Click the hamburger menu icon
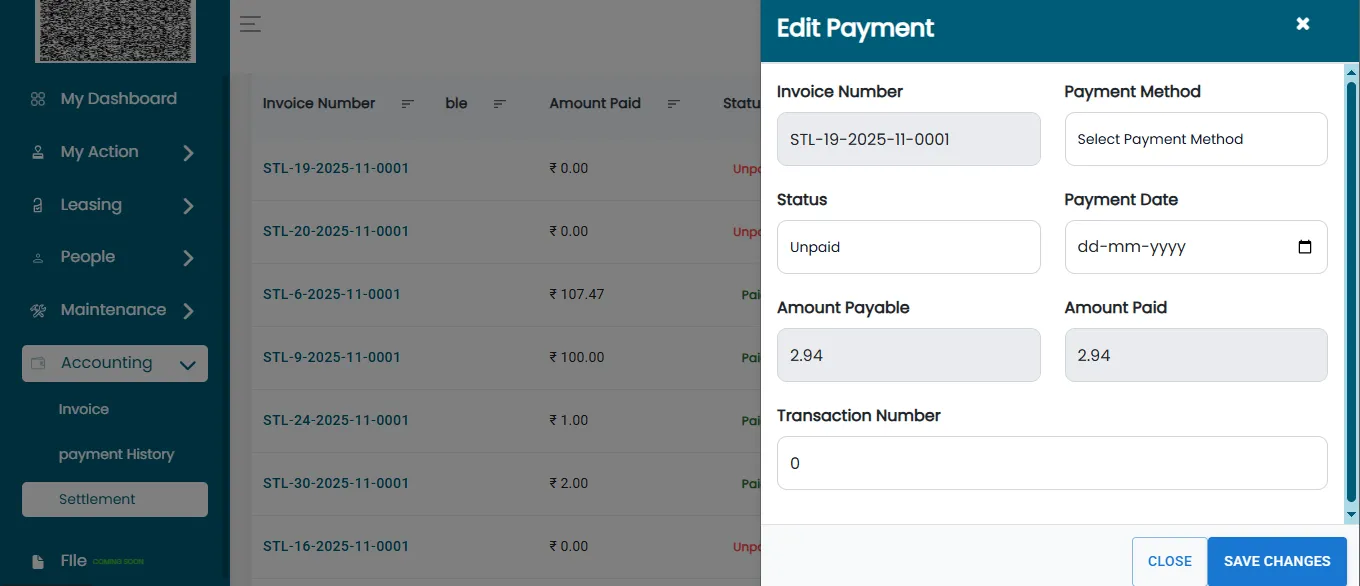Viewport: 1360px width, 586px height. [250, 24]
